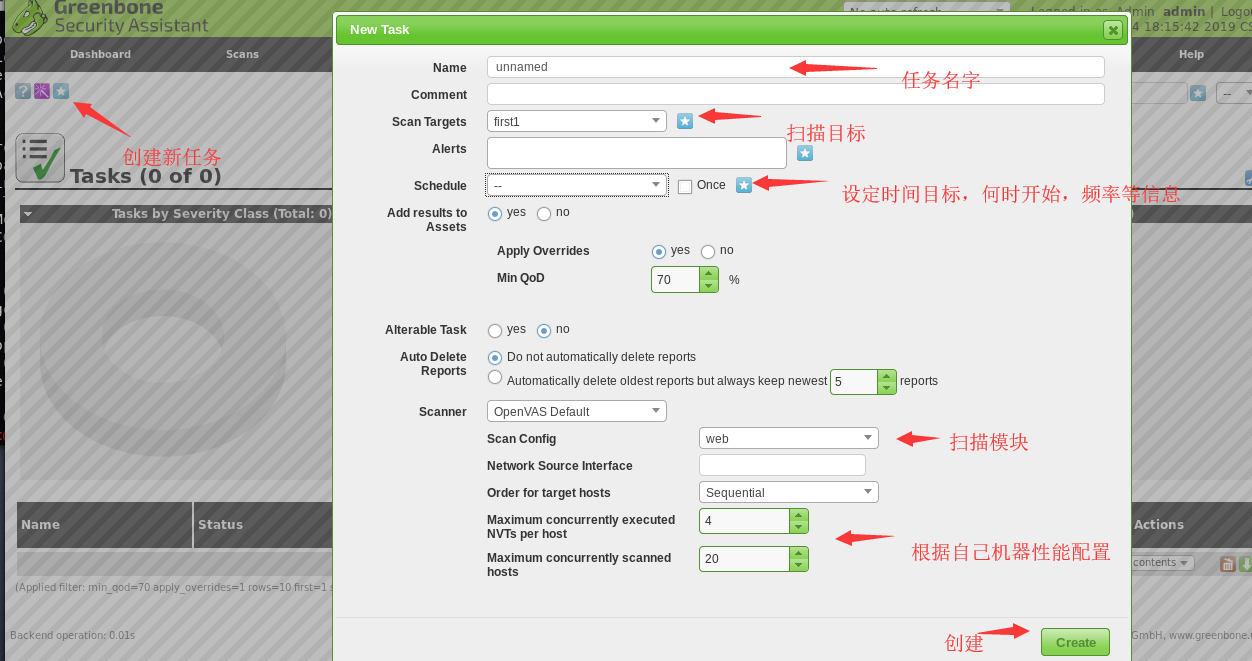Click the Greenbone dragon logo
Viewport: 1252px width, 661px height.
click(x=28, y=17)
